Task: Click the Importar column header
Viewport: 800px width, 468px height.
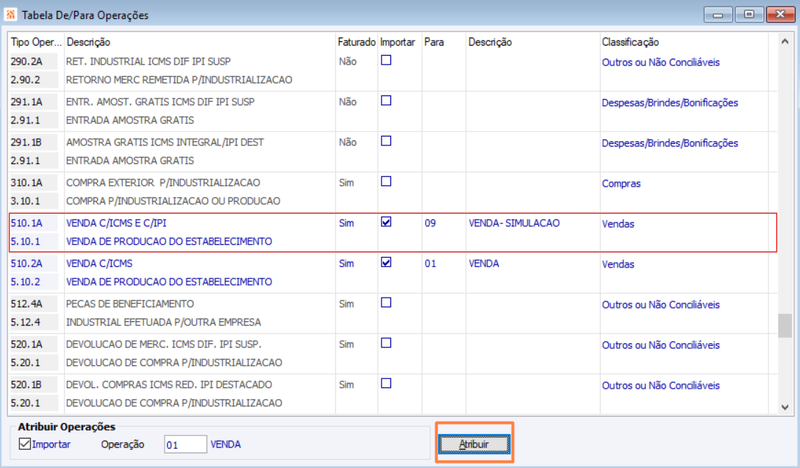Action: coord(397,42)
